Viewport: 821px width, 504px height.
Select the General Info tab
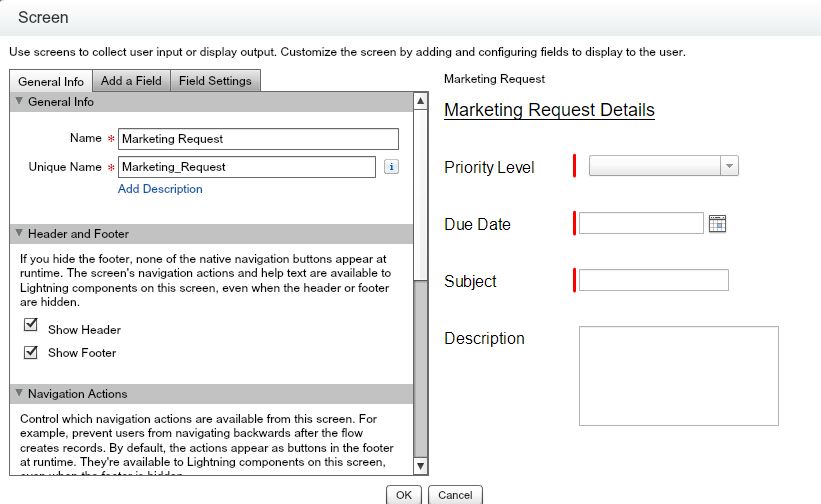tap(50, 81)
